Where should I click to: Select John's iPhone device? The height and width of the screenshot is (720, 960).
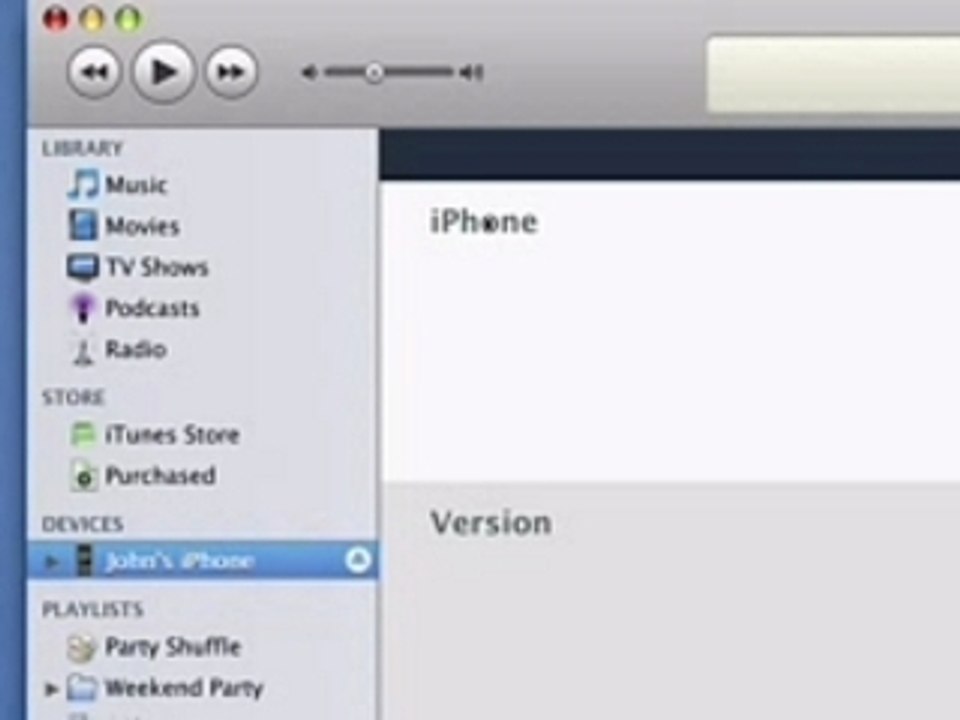(203, 560)
